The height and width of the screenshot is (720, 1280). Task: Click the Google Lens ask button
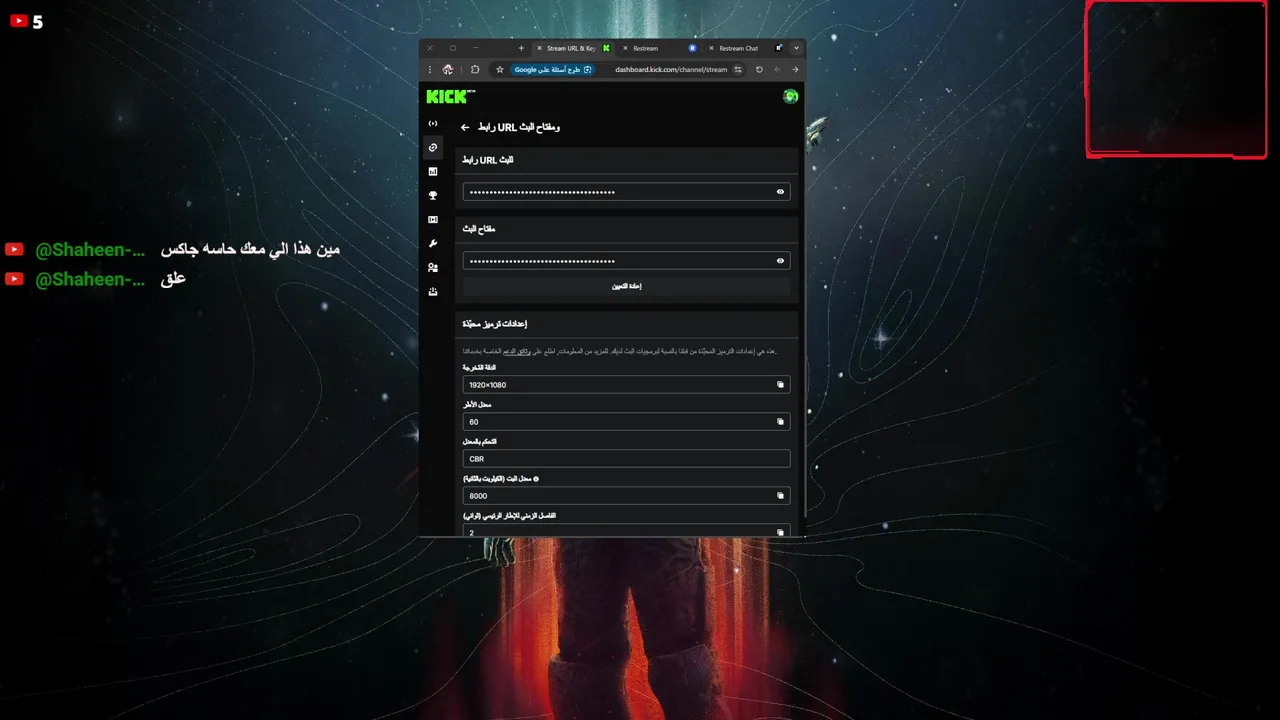553,70
